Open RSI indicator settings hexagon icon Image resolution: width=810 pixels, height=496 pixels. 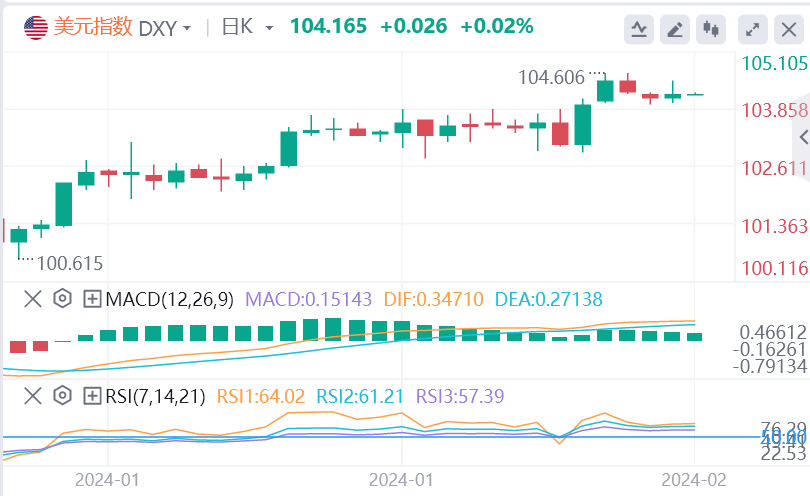(x=63, y=396)
